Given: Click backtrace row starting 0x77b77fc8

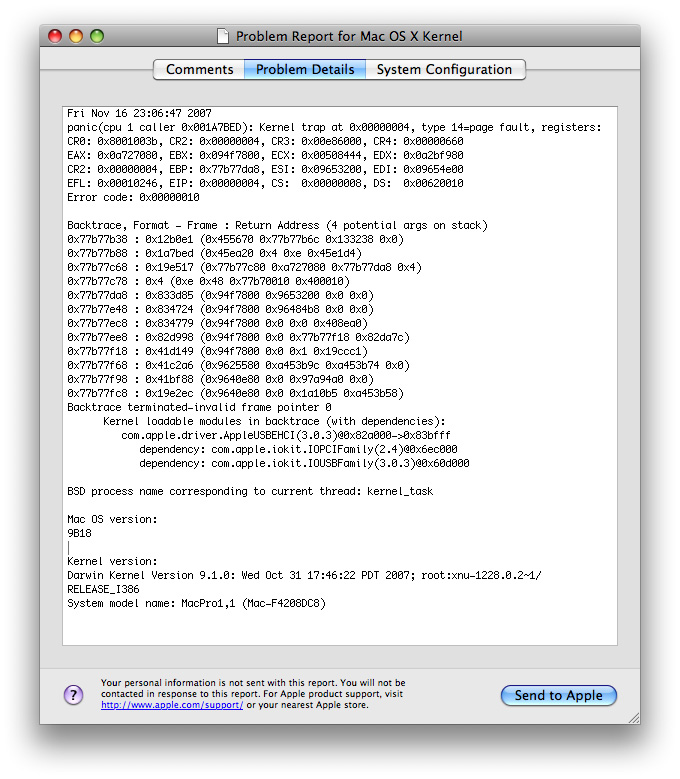Looking at the screenshot, I should 235,393.
